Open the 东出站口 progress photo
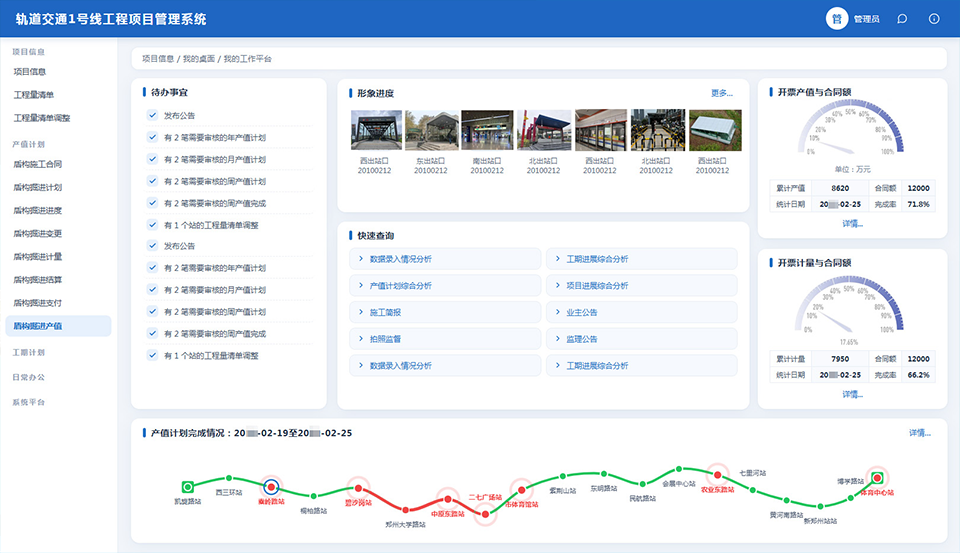 click(432, 130)
